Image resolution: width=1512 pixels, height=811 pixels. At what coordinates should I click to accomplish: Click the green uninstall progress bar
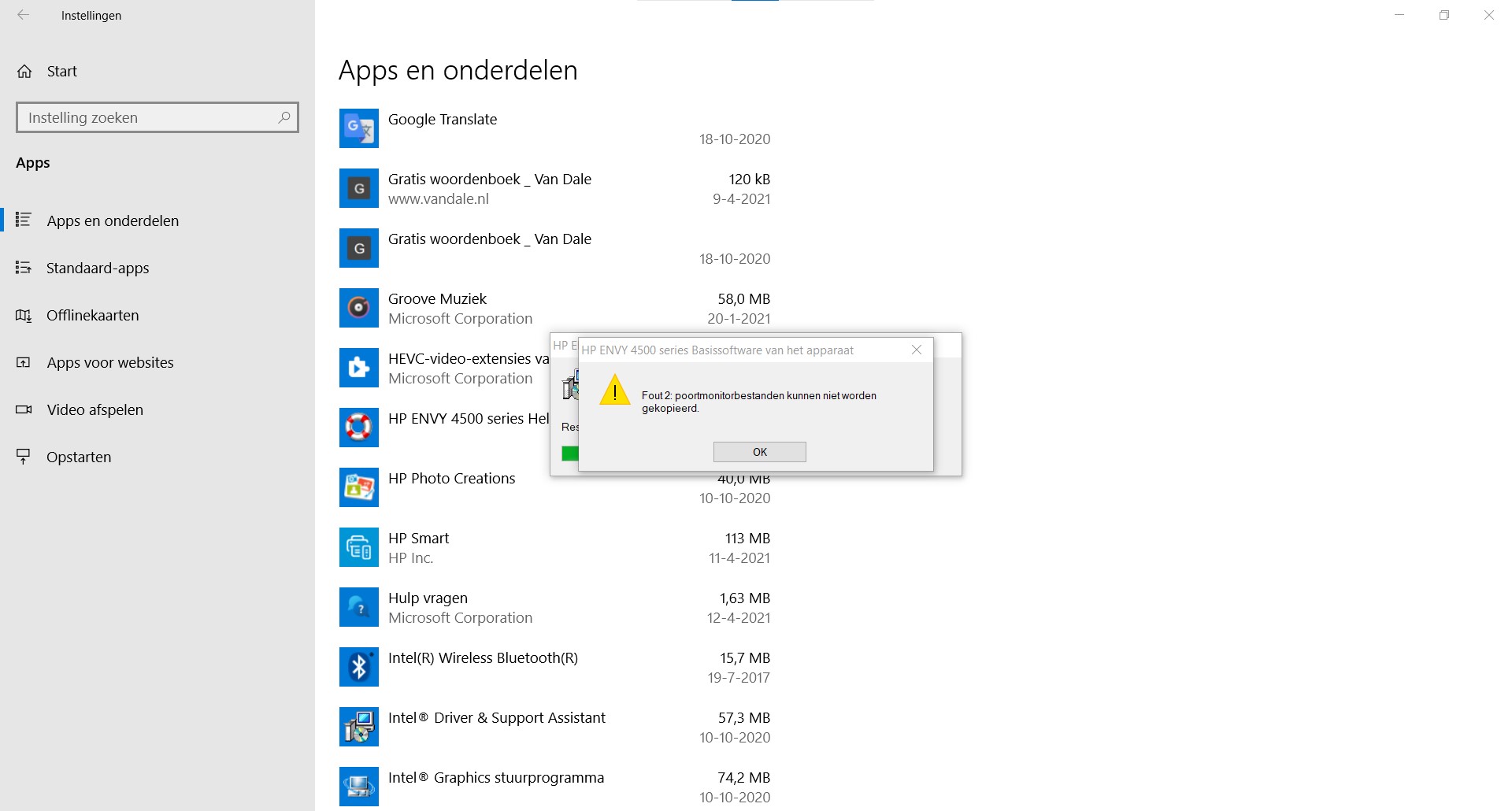(570, 454)
